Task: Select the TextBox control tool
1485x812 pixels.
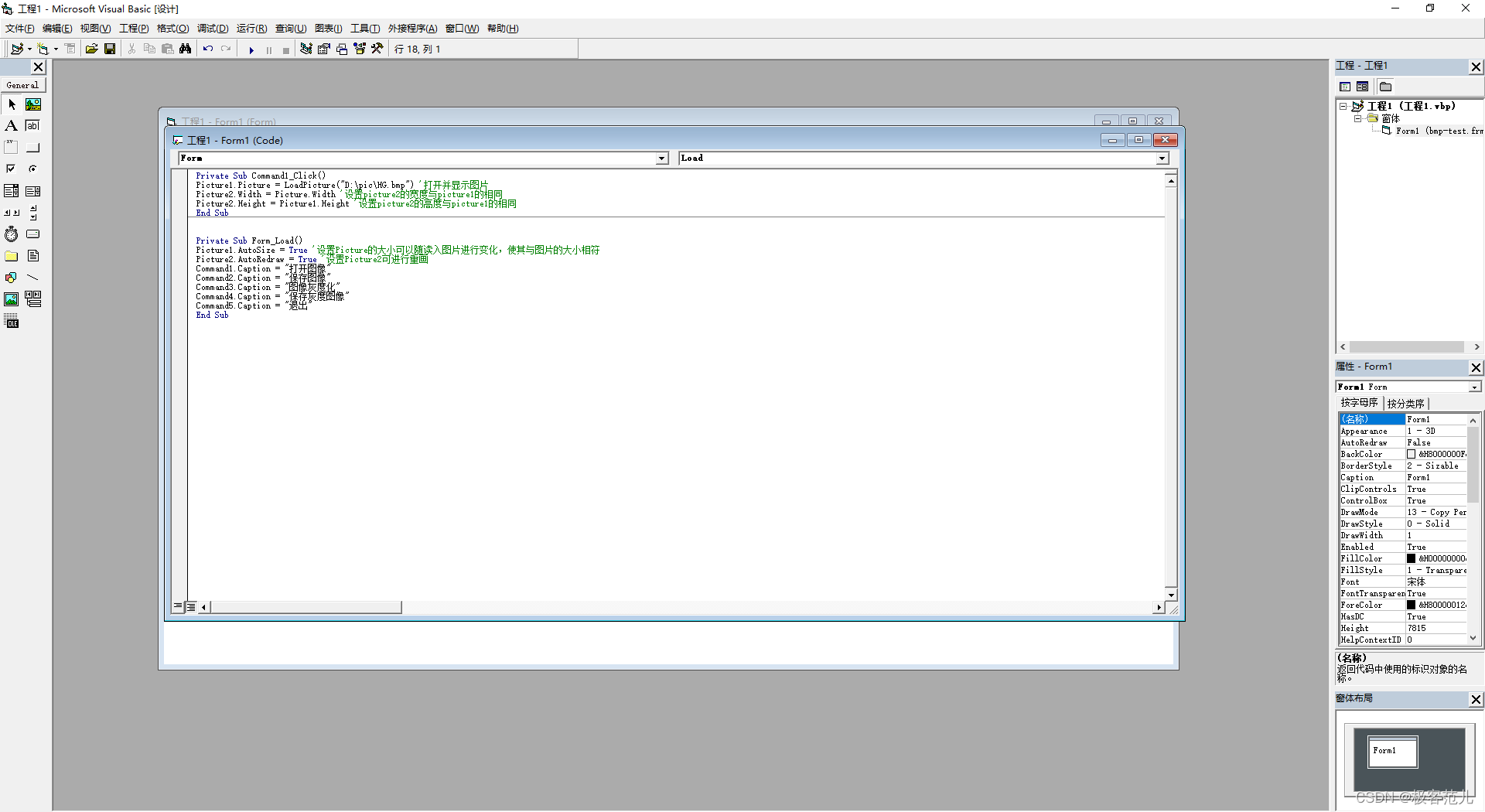Action: 33,126
